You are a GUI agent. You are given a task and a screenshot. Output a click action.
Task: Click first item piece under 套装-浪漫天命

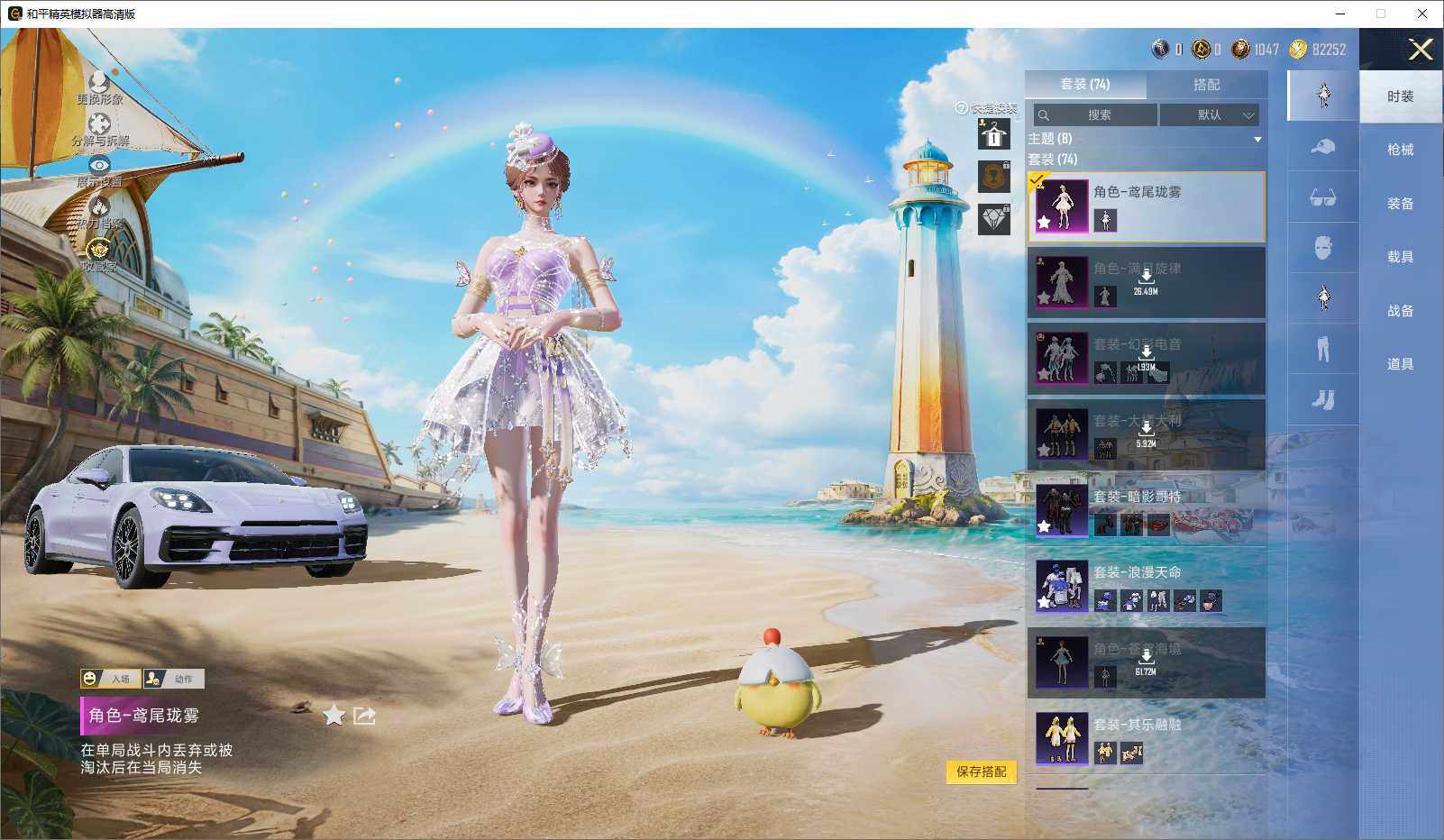tap(1105, 600)
